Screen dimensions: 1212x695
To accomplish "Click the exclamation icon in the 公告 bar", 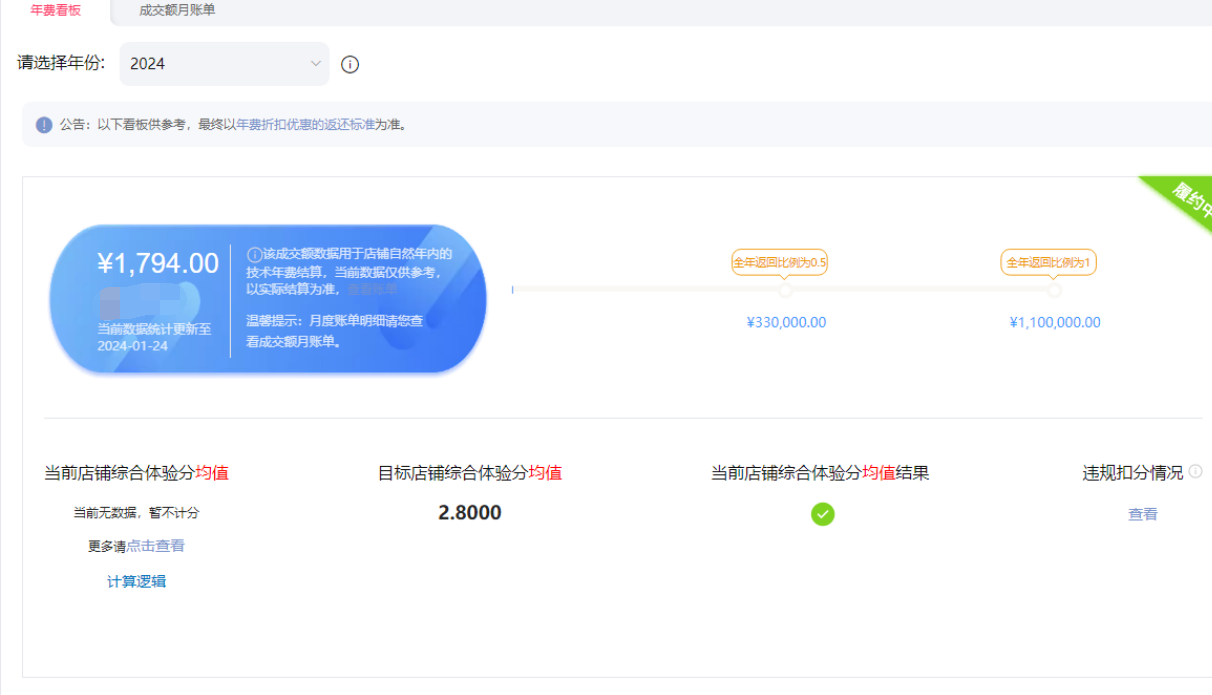I will (x=44, y=125).
